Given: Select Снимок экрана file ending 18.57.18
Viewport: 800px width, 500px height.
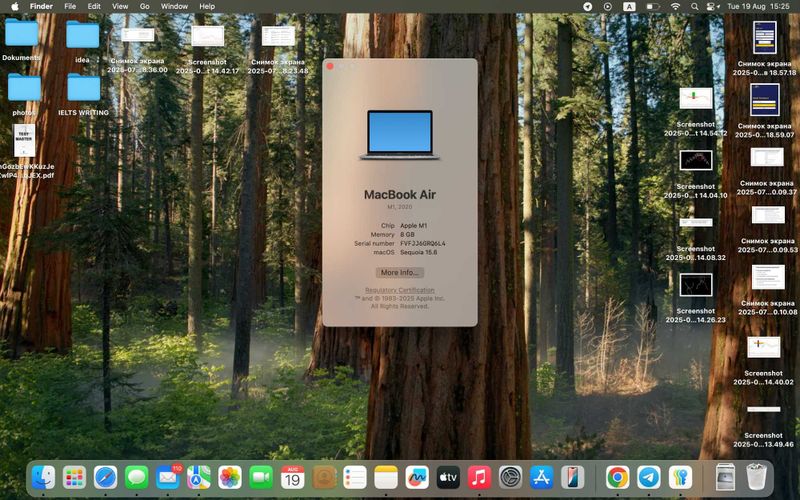Looking at the screenshot, I should (764, 48).
